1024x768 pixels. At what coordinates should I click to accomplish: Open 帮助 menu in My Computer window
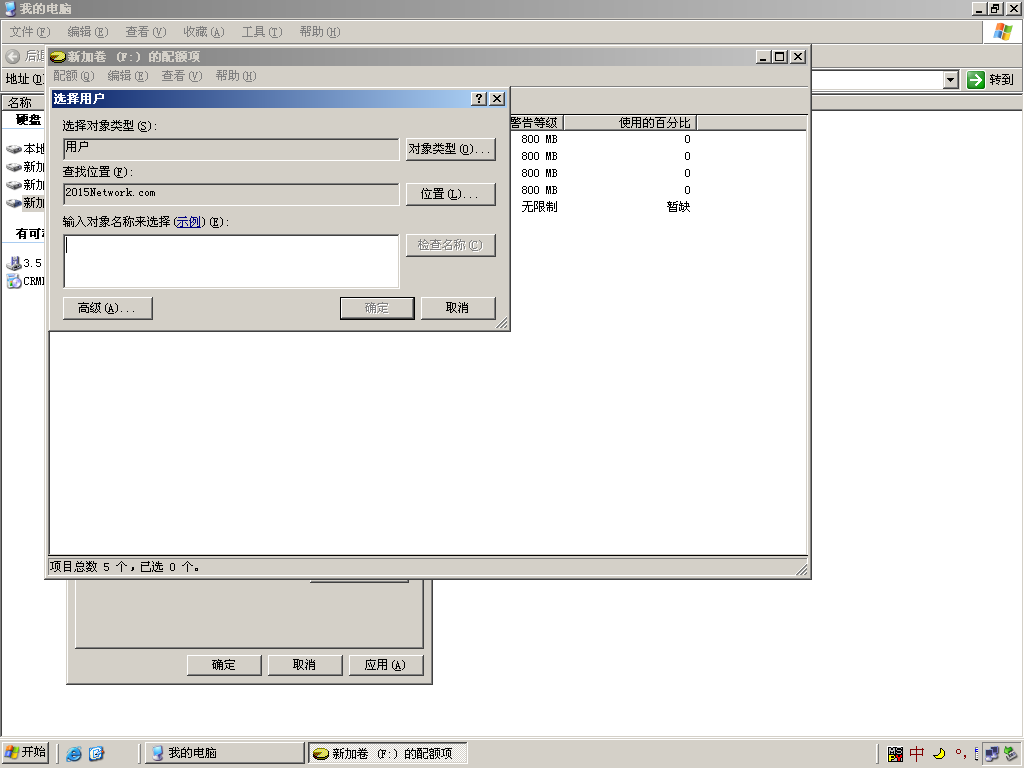(x=320, y=32)
